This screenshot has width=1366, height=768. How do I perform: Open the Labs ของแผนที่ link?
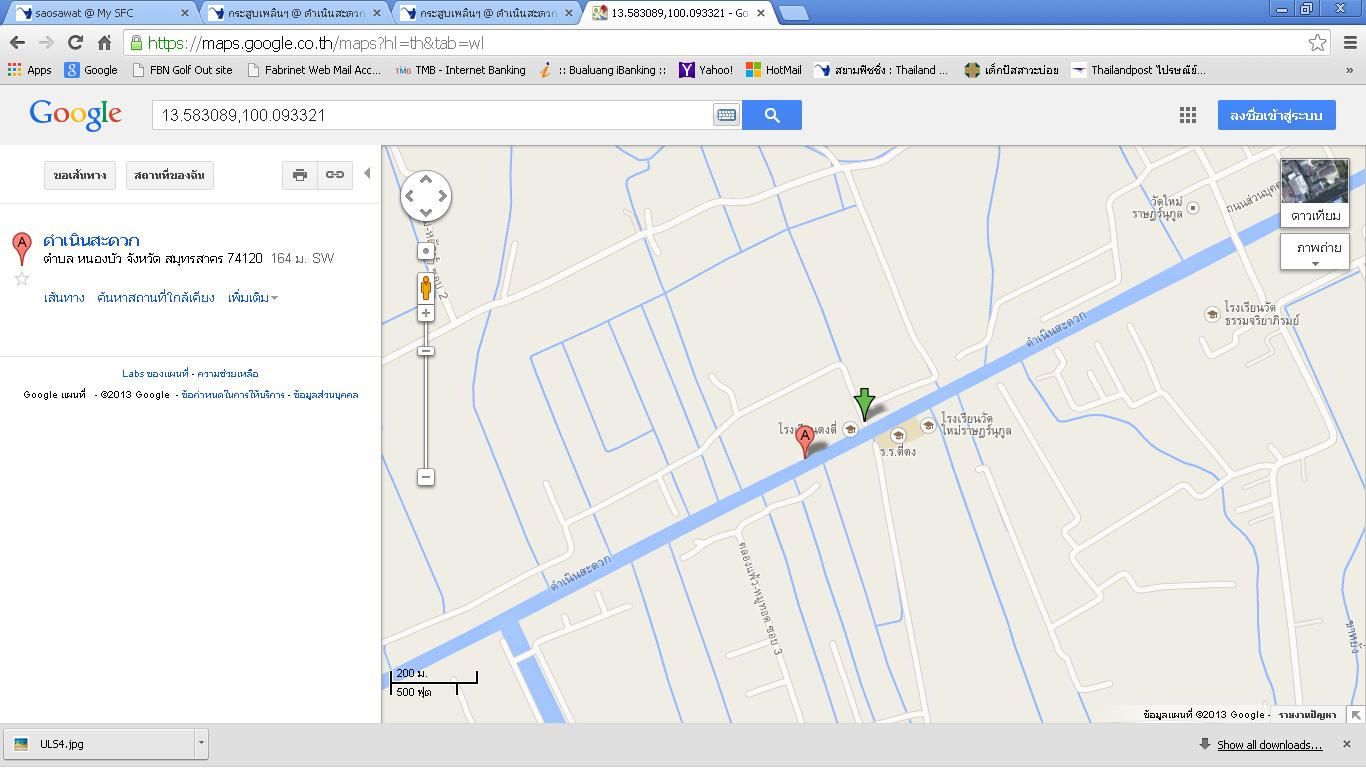click(155, 373)
